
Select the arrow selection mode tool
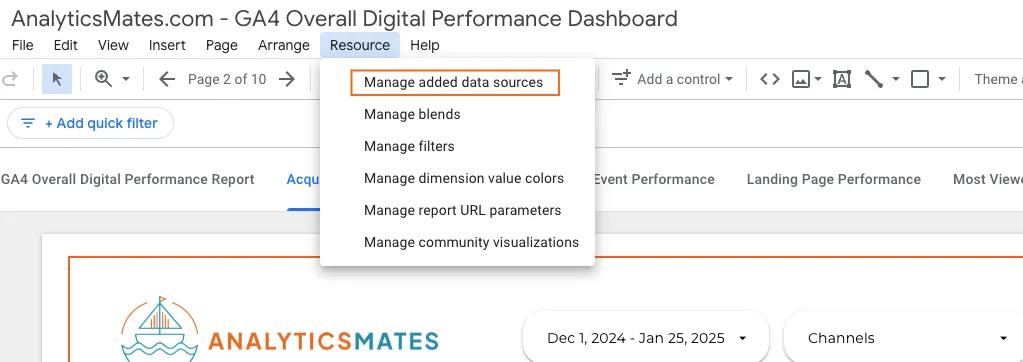tap(57, 80)
